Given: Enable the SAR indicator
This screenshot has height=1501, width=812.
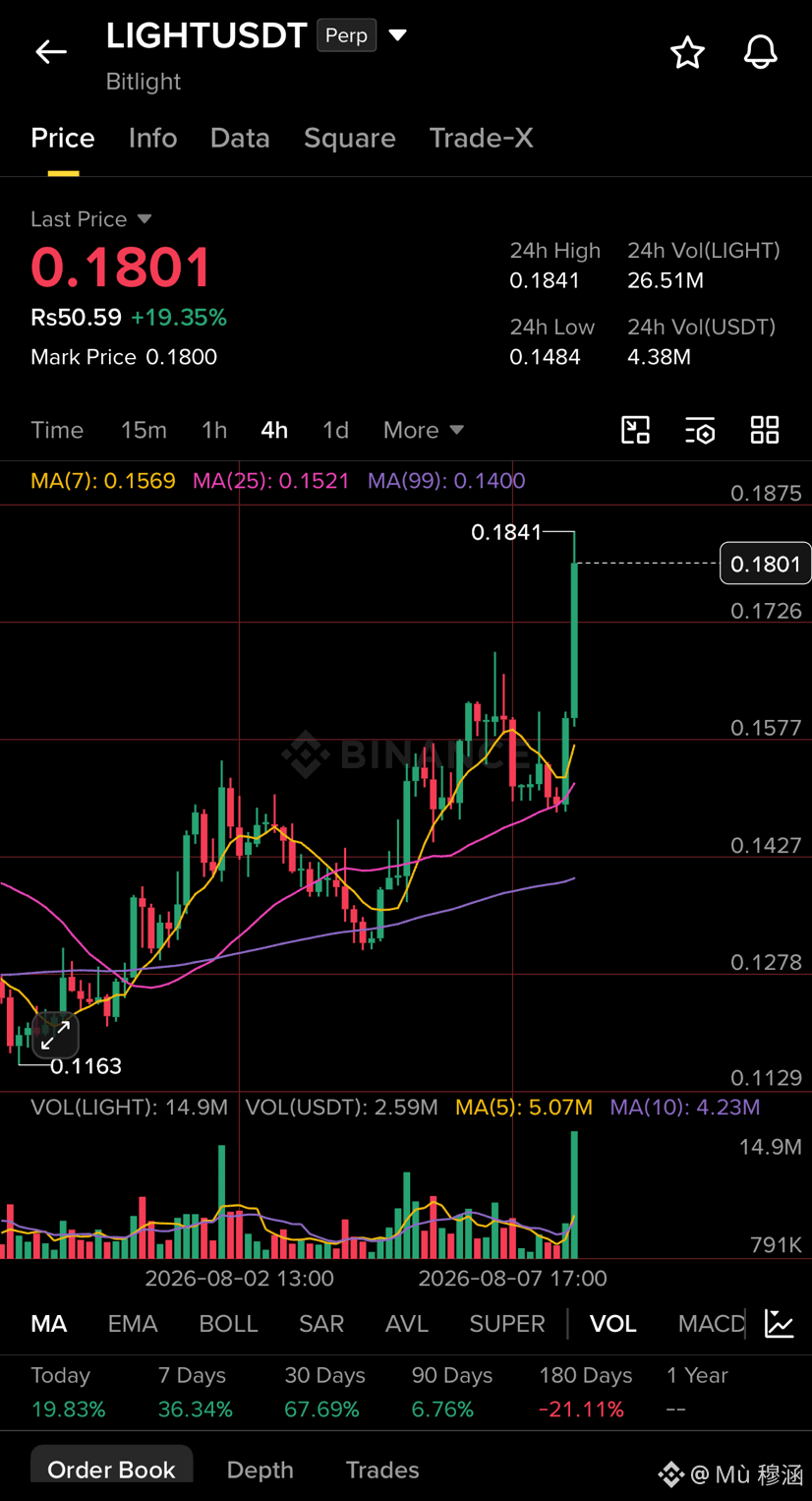Looking at the screenshot, I should 321,1324.
